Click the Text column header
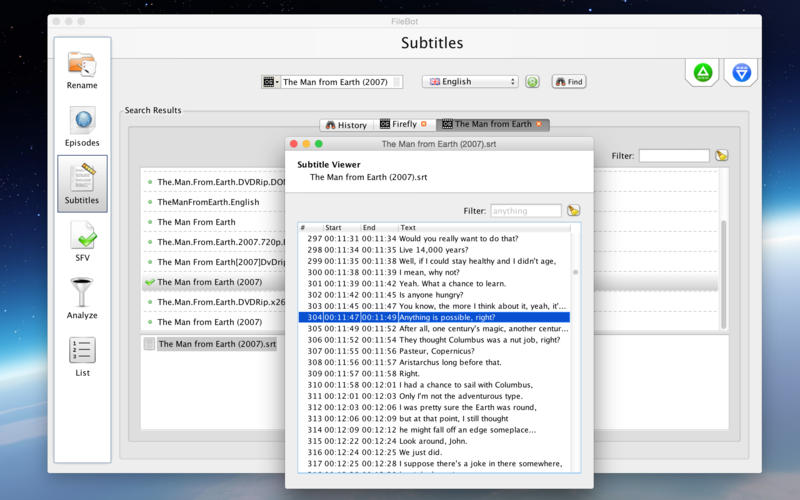Screen dimensions: 800x500 coord(485,228)
